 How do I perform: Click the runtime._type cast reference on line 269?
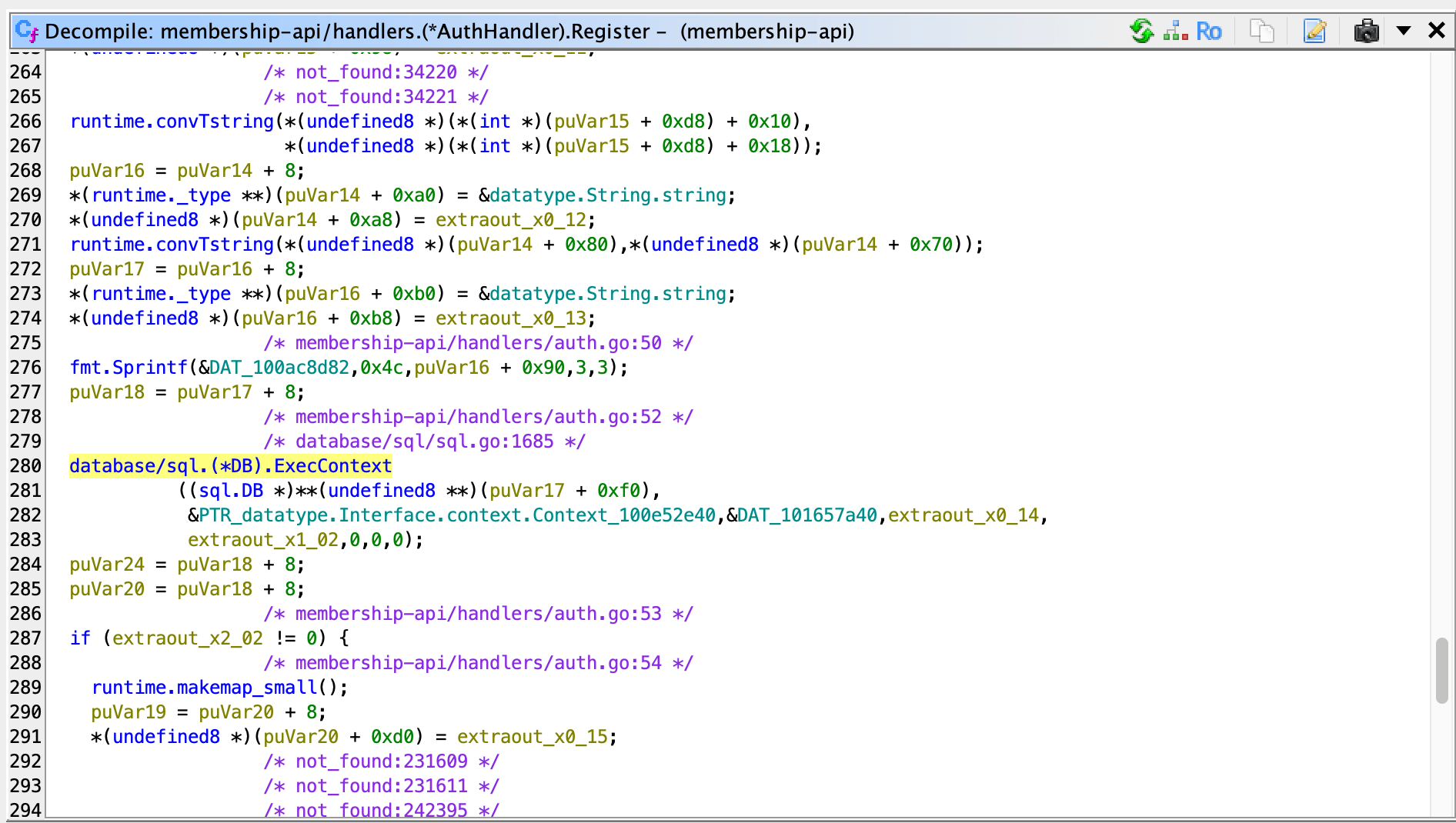point(159,195)
